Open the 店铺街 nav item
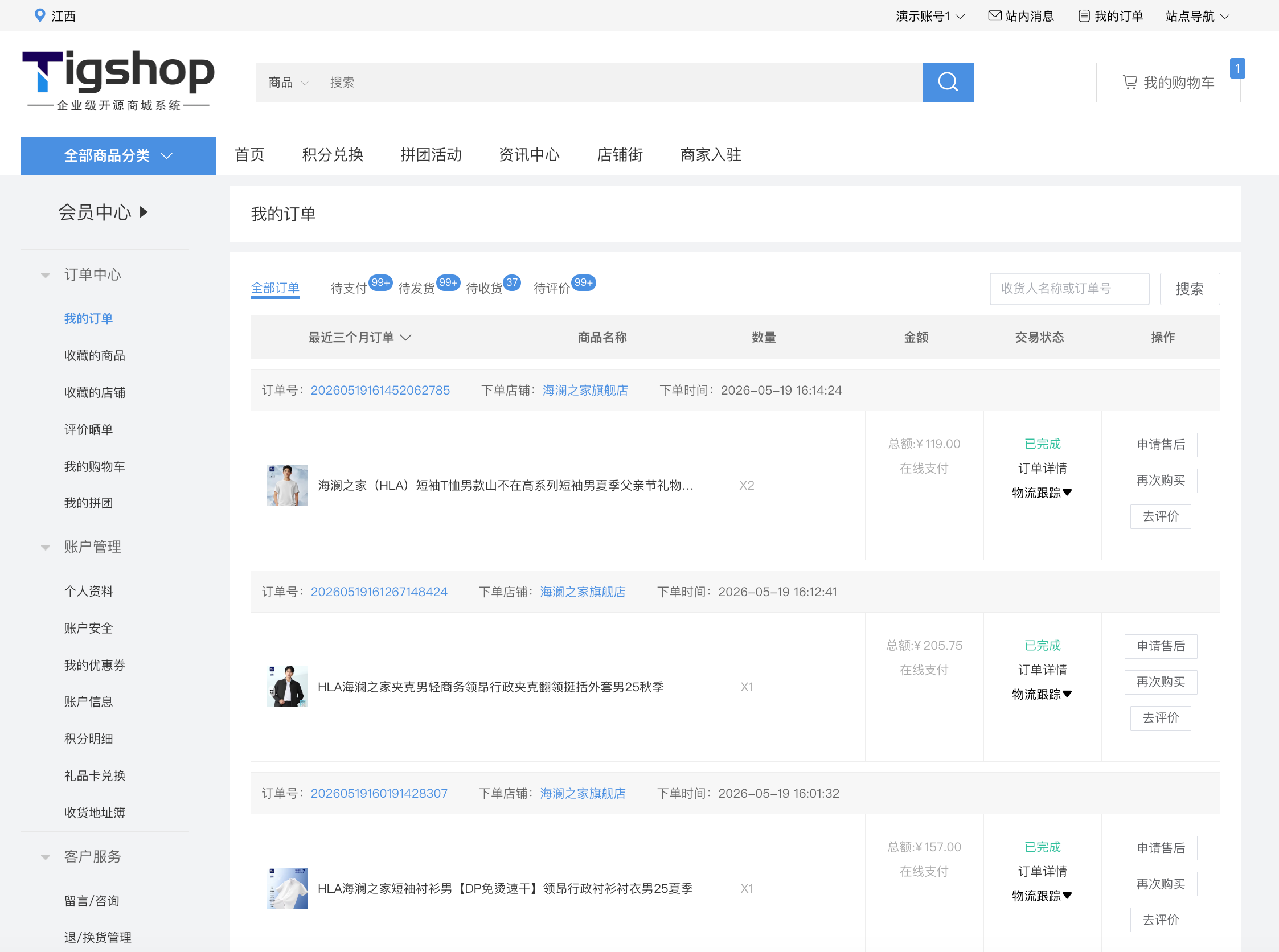 (x=620, y=155)
